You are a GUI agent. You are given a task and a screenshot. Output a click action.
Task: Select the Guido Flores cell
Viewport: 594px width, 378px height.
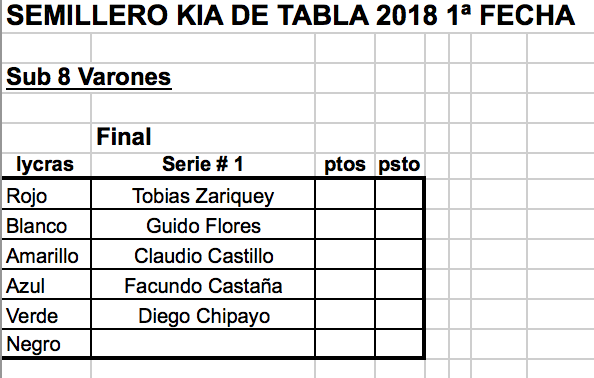pos(203,225)
